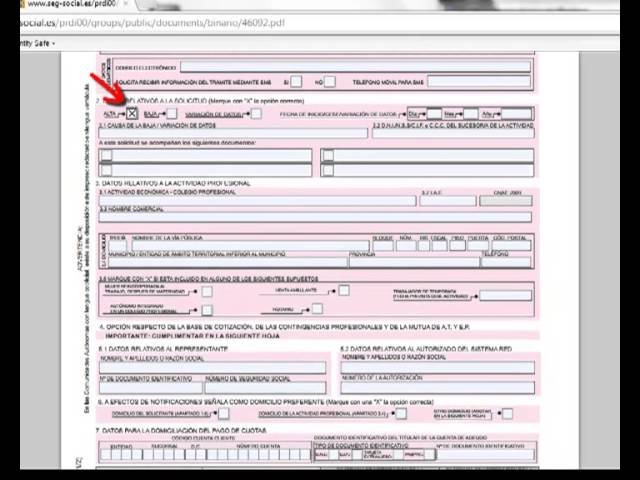The image size is (640, 480).
Task: Open the Identity Safe toolbar item
Action: (x=28, y=43)
